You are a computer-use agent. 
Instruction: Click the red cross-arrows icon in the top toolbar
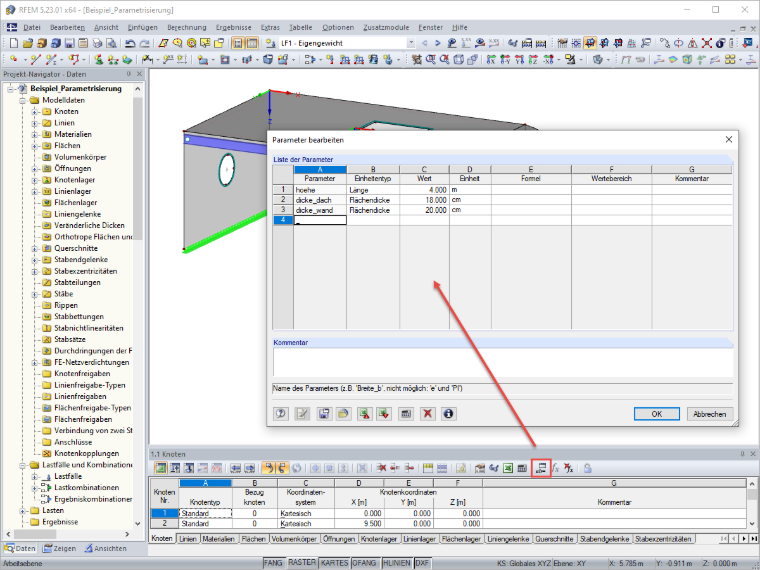click(x=707, y=43)
